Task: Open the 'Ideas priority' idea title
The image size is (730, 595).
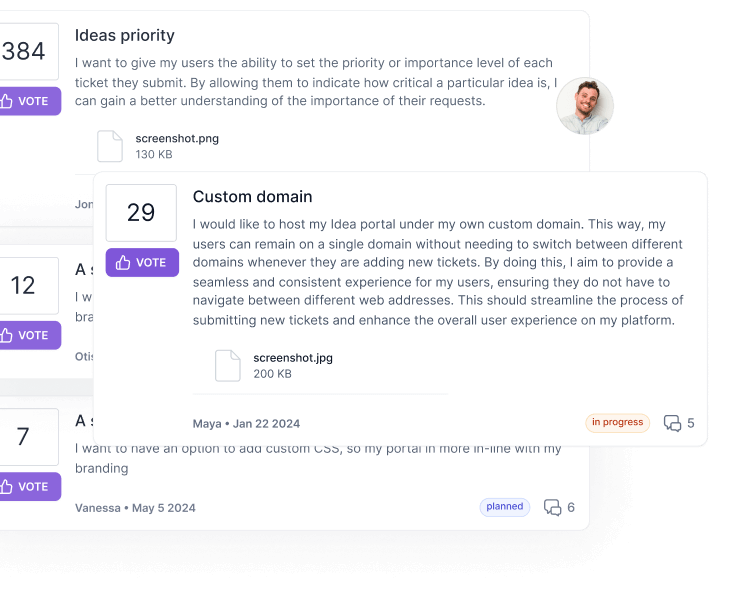Action: tap(125, 36)
